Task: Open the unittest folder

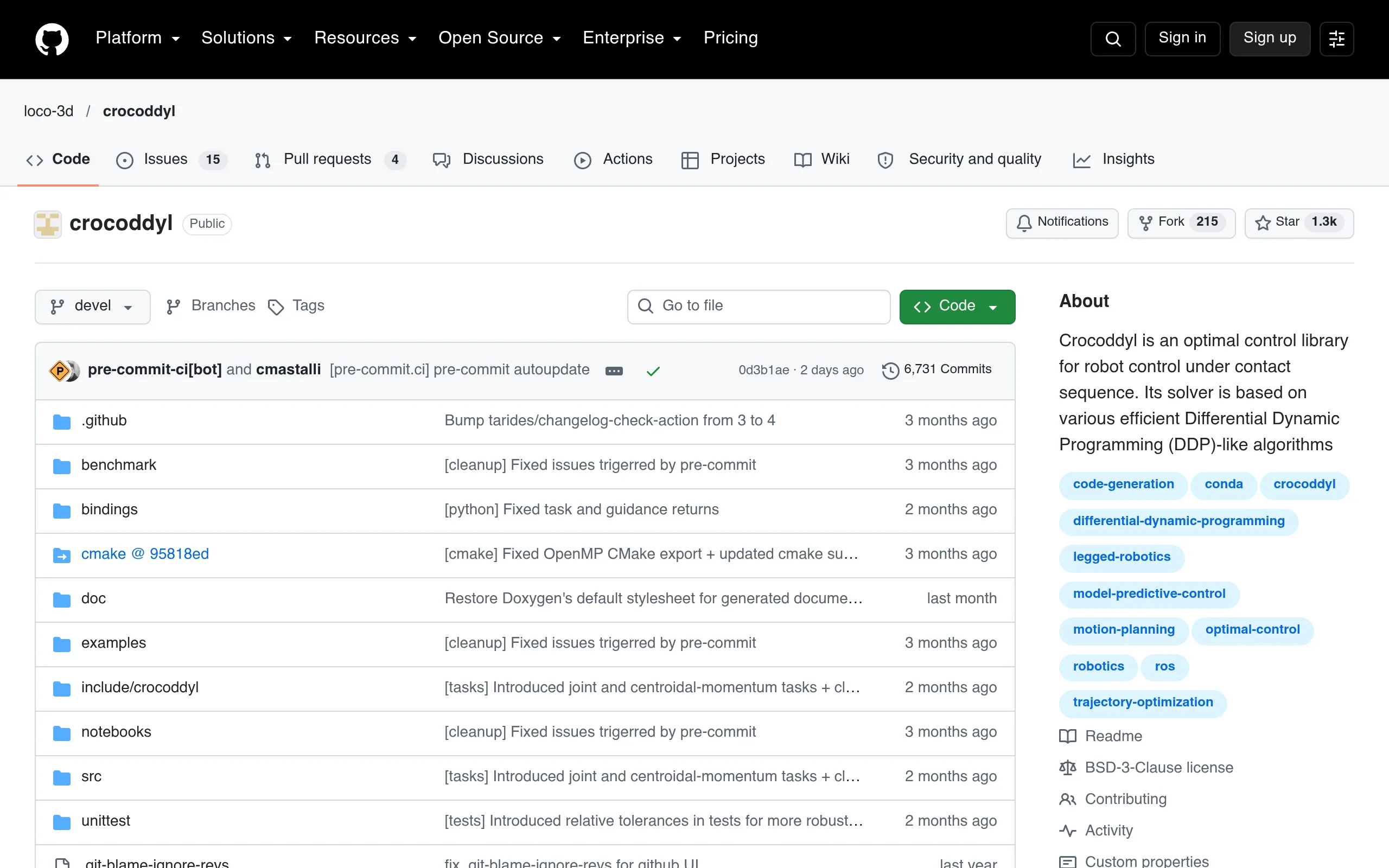Action: [106, 821]
